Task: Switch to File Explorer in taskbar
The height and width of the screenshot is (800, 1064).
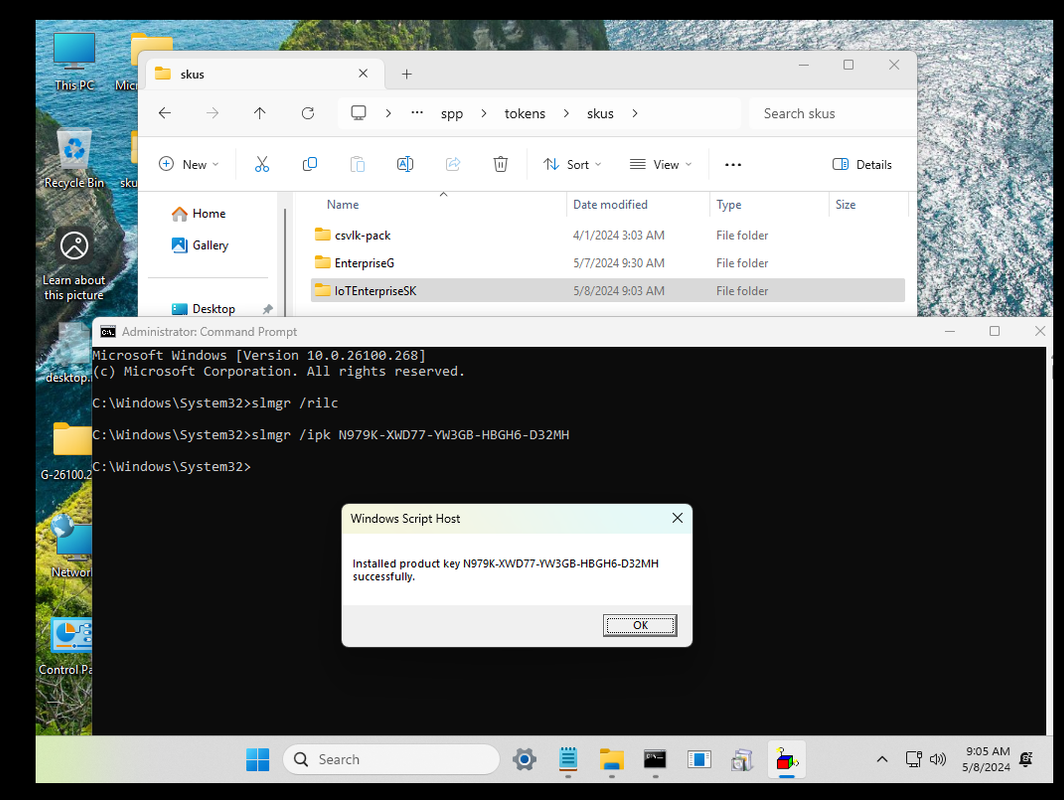Action: (x=611, y=759)
